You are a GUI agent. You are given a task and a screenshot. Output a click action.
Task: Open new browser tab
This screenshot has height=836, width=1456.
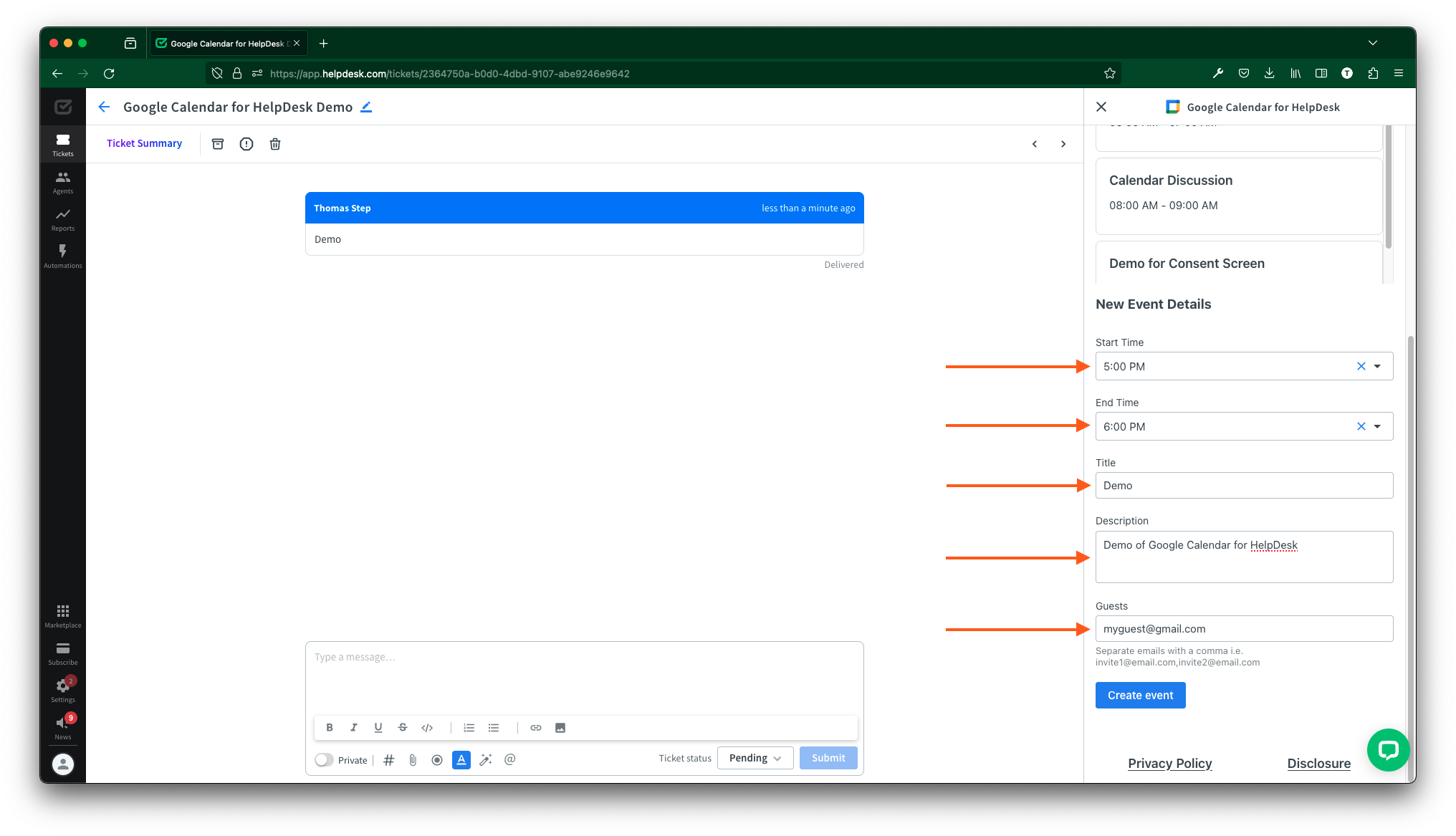point(324,44)
